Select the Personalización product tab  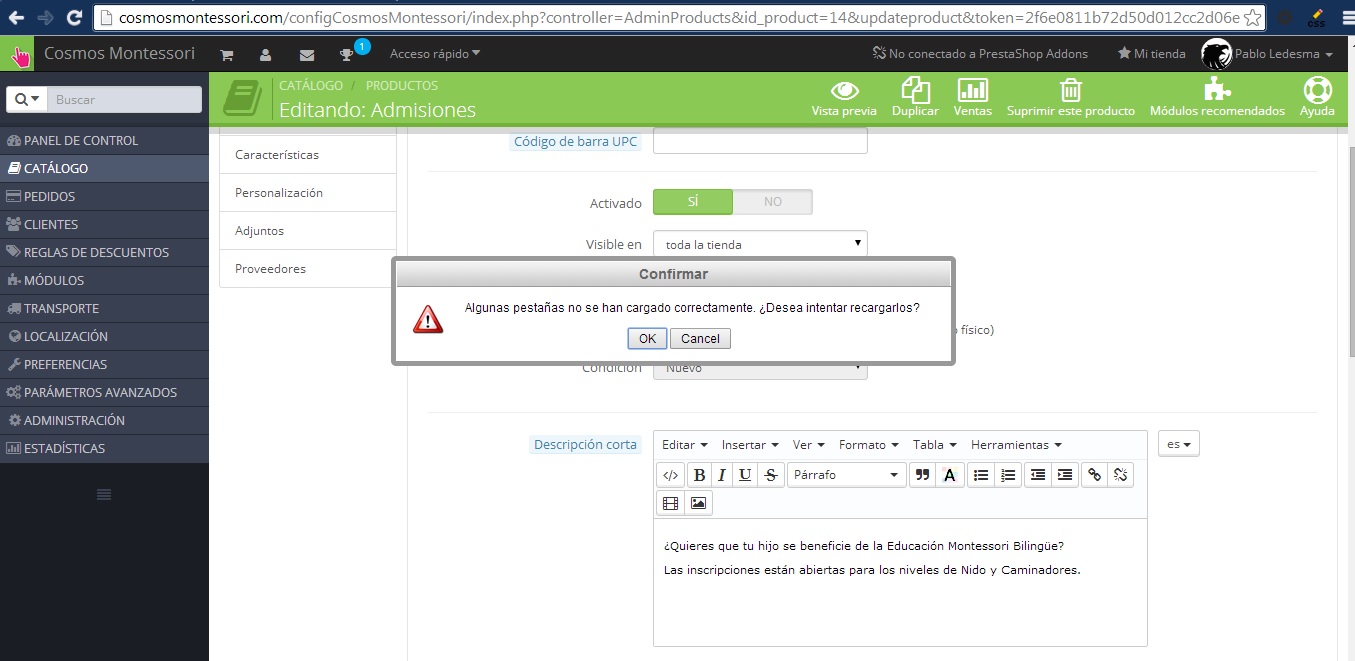click(x=308, y=193)
